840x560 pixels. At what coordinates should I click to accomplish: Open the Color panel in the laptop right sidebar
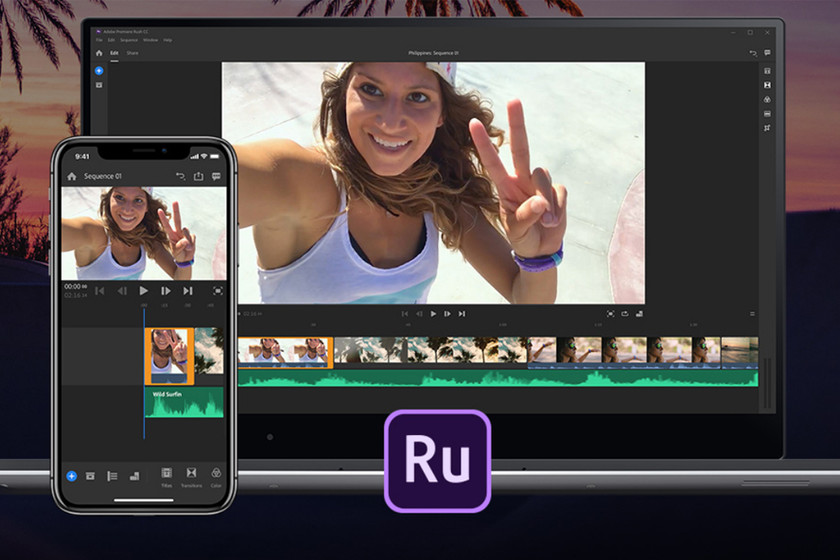coord(767,100)
